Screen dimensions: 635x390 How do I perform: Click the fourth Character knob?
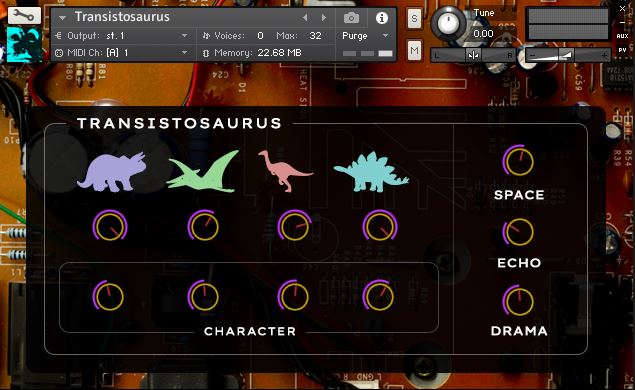379,296
